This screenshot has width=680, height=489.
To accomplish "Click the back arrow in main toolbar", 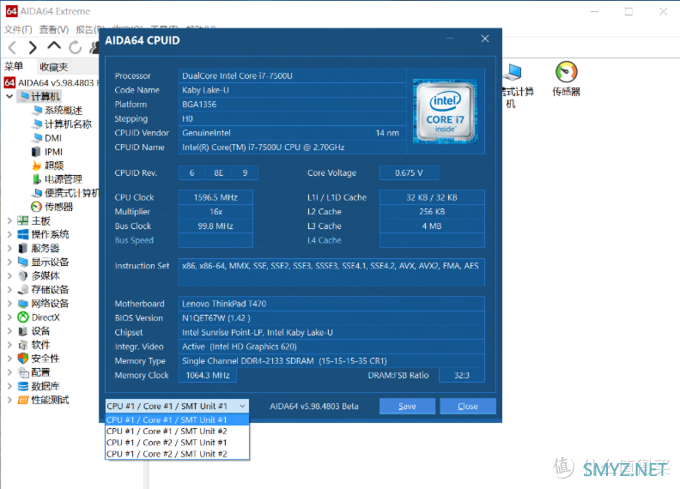I will point(12,47).
